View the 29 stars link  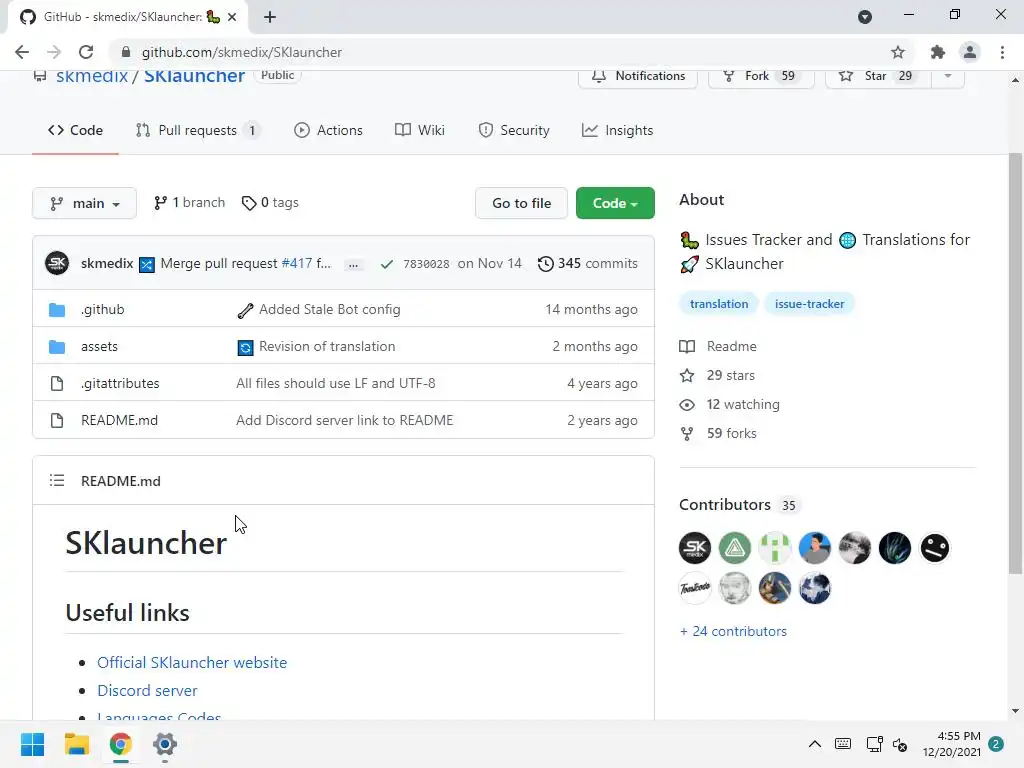pos(717,376)
